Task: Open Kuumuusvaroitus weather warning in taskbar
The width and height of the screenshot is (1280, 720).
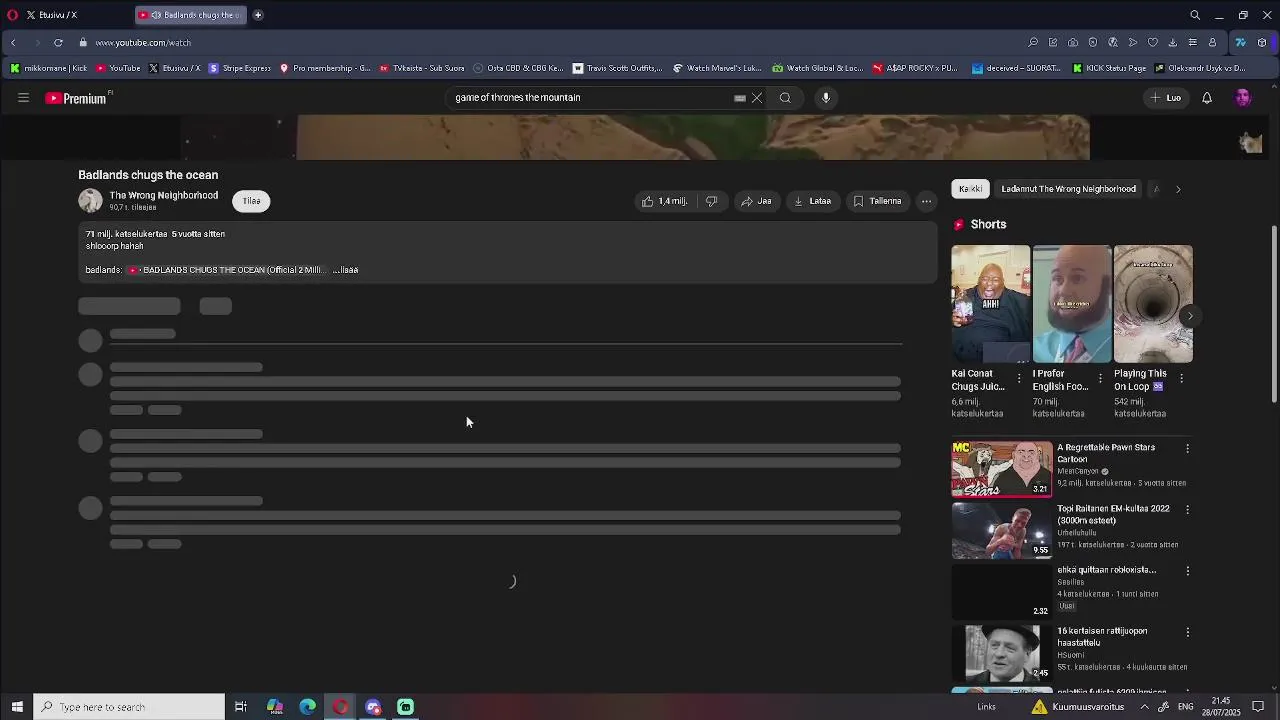Action: [1078, 707]
